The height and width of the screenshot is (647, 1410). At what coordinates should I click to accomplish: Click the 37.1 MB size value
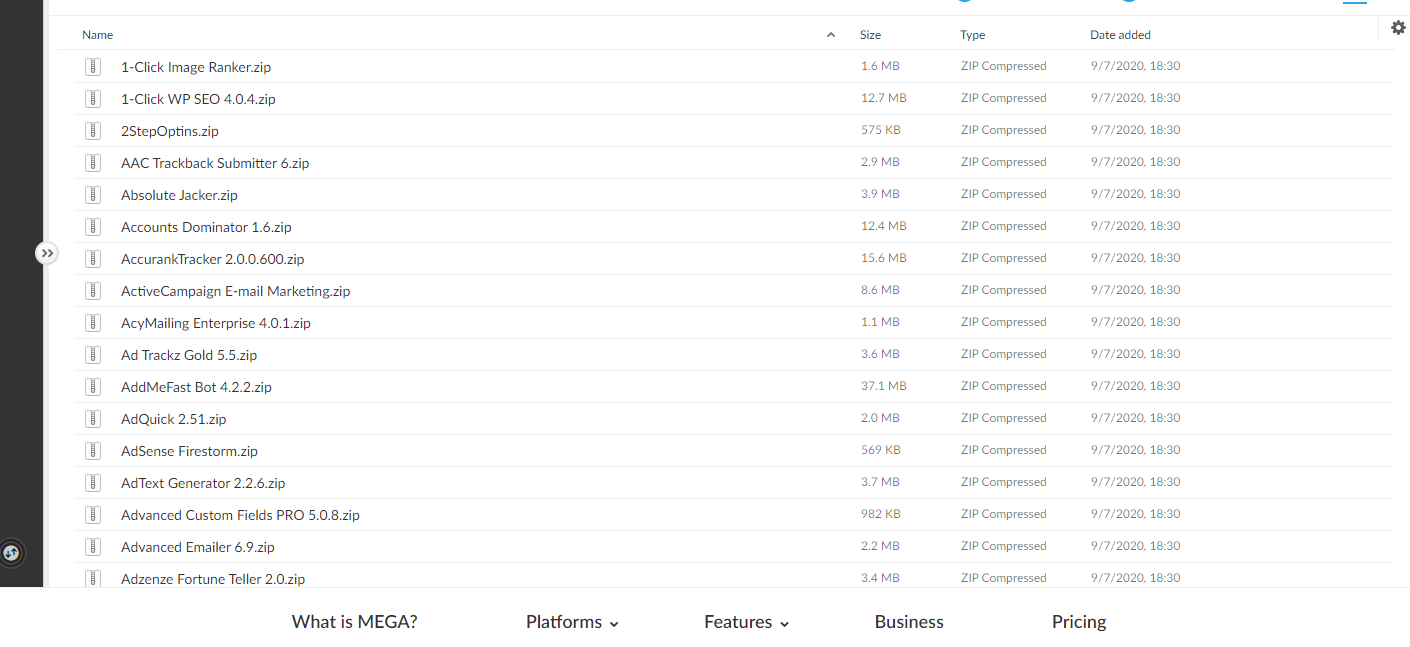tap(884, 386)
